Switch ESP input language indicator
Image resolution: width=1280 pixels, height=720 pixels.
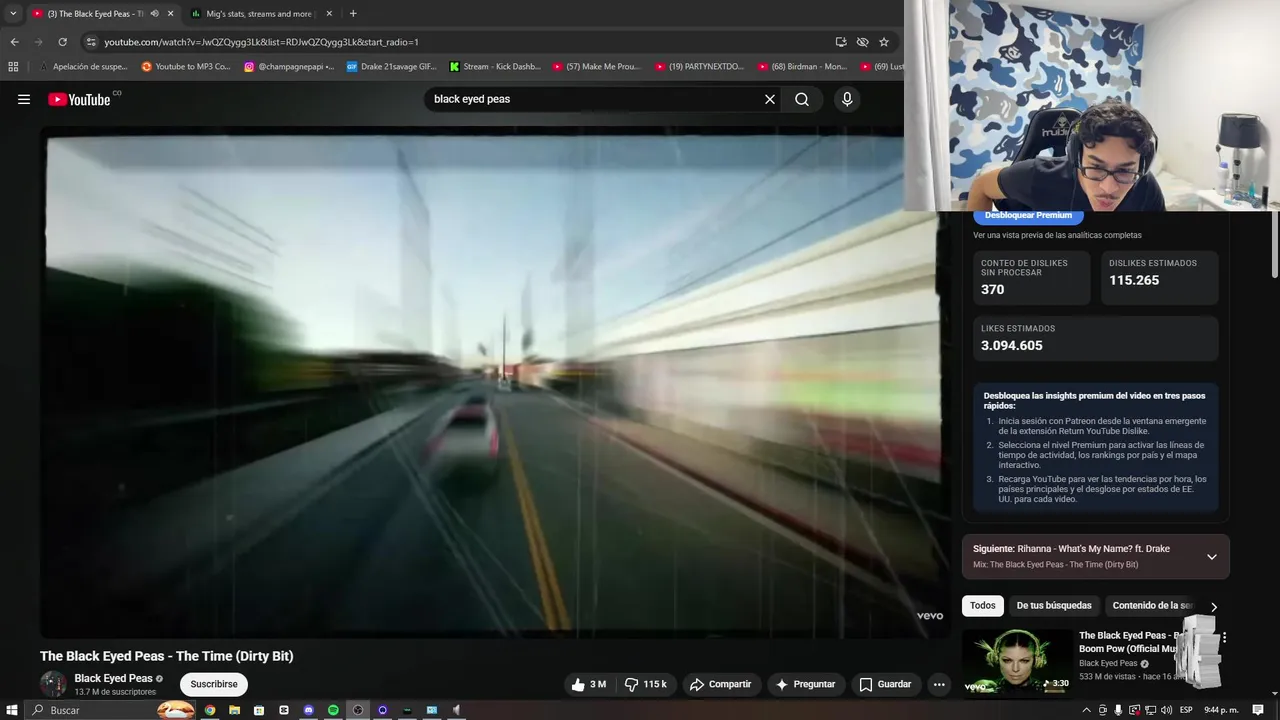[1186, 710]
